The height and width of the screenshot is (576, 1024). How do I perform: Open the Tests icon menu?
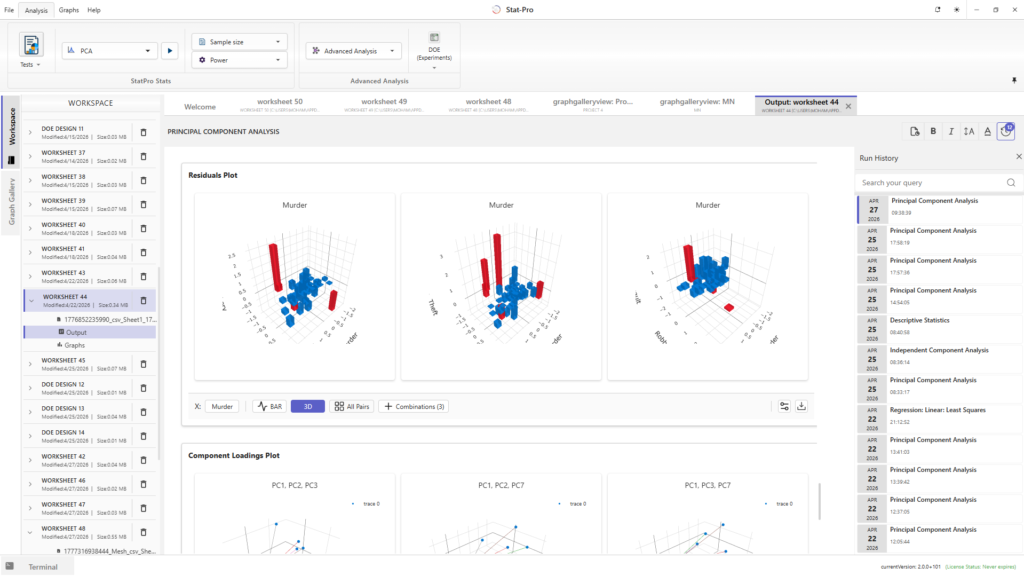tap(30, 50)
